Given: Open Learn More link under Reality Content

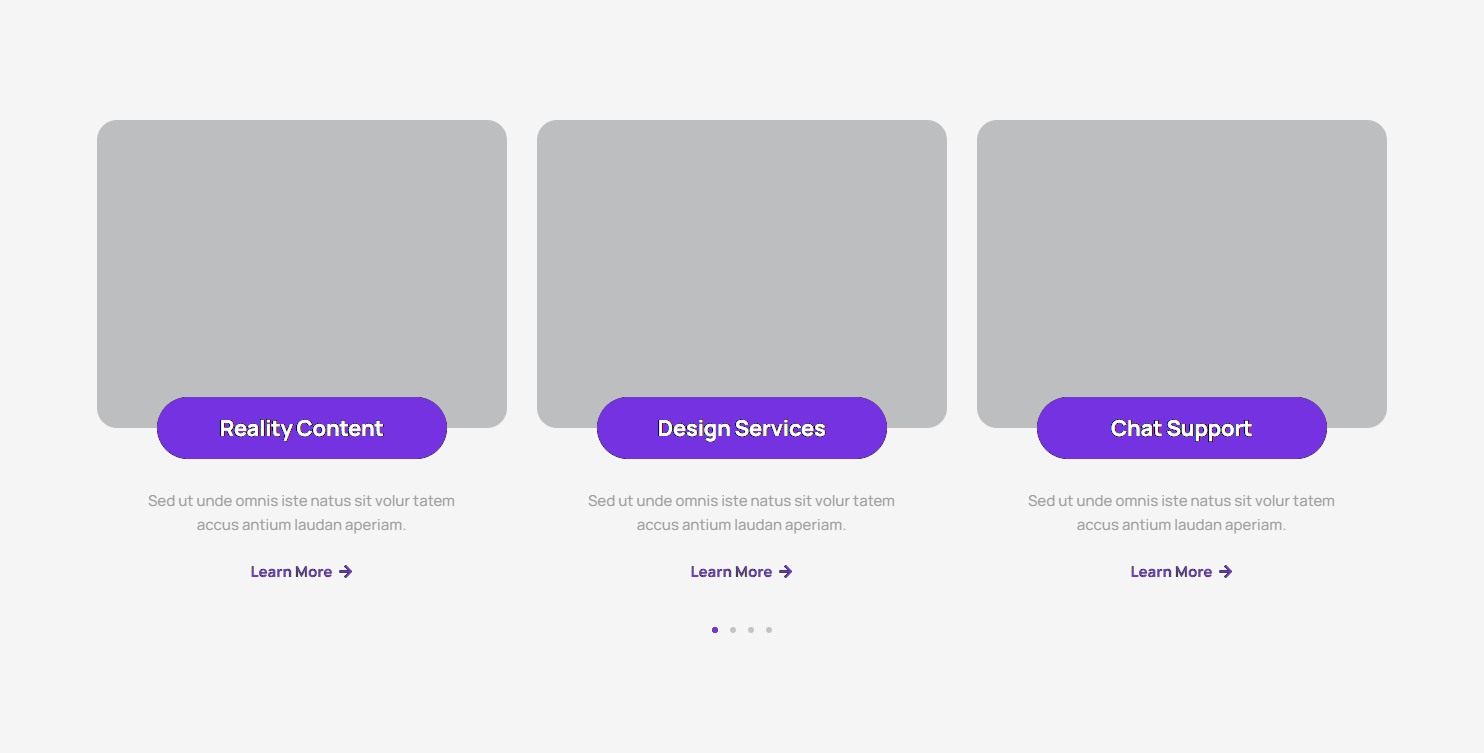Looking at the screenshot, I should tap(291, 572).
